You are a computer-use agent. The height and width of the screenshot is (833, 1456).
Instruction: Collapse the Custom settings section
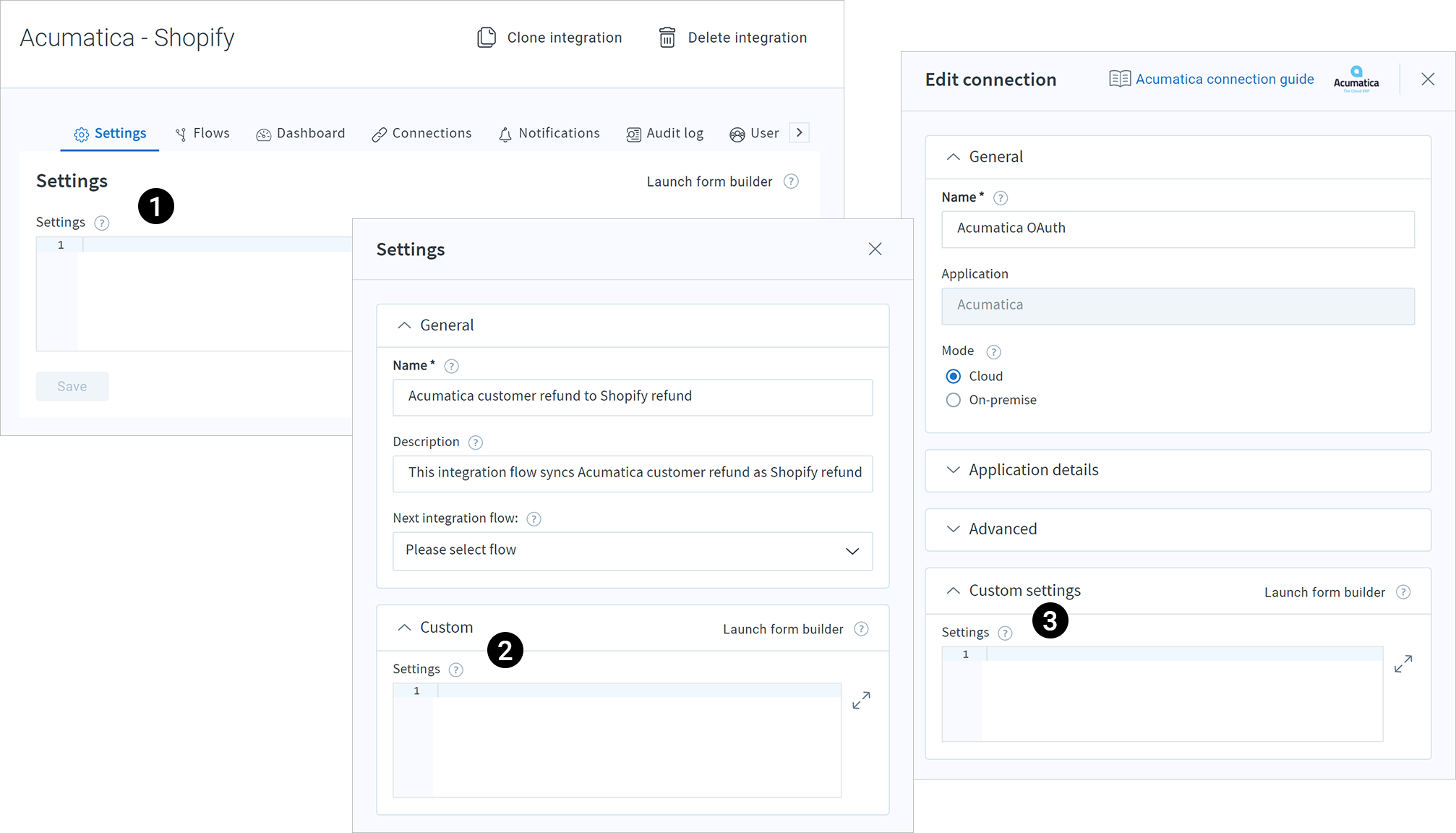[954, 591]
